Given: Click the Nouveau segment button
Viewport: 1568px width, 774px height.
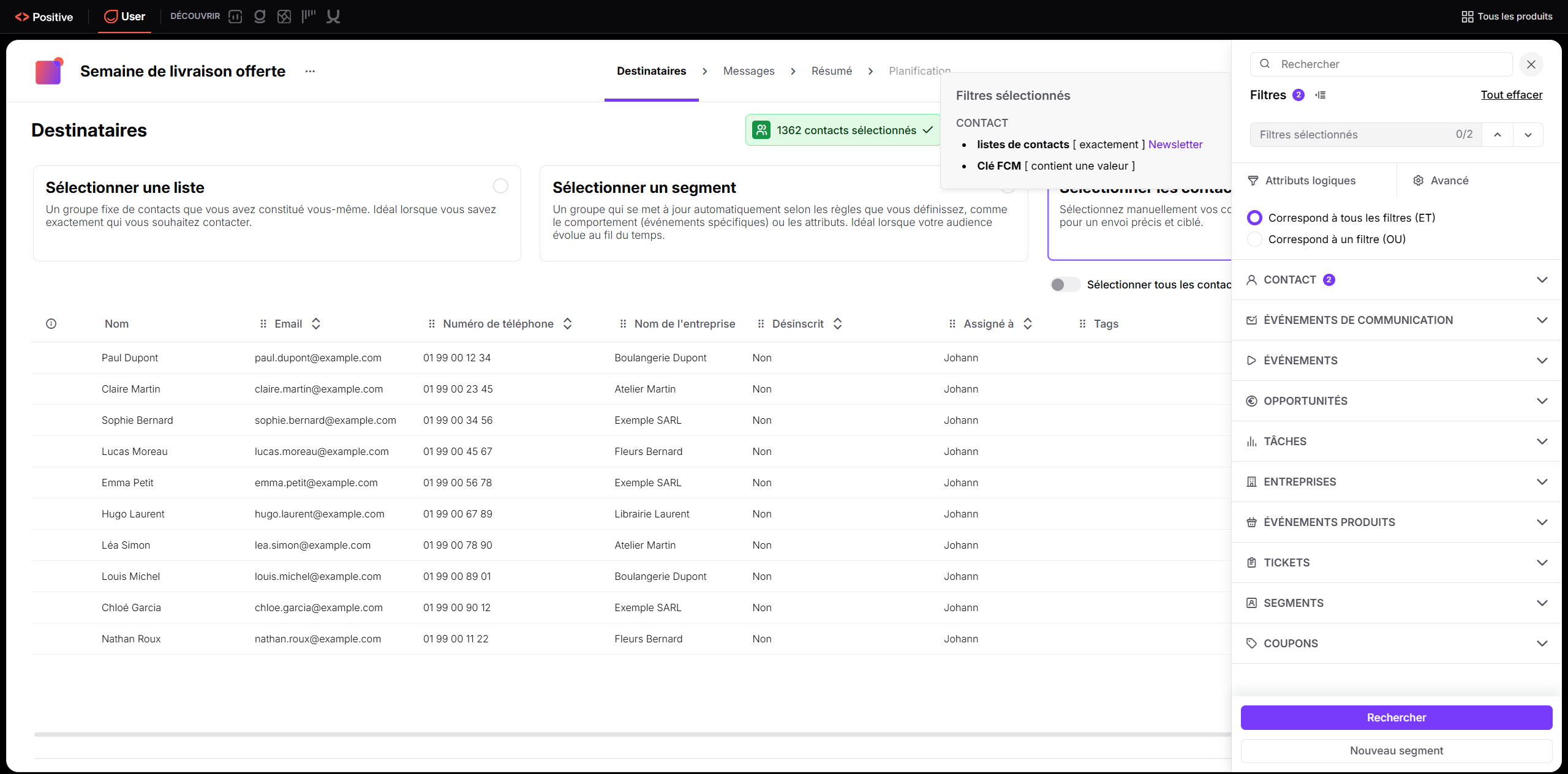Looking at the screenshot, I should point(1396,751).
